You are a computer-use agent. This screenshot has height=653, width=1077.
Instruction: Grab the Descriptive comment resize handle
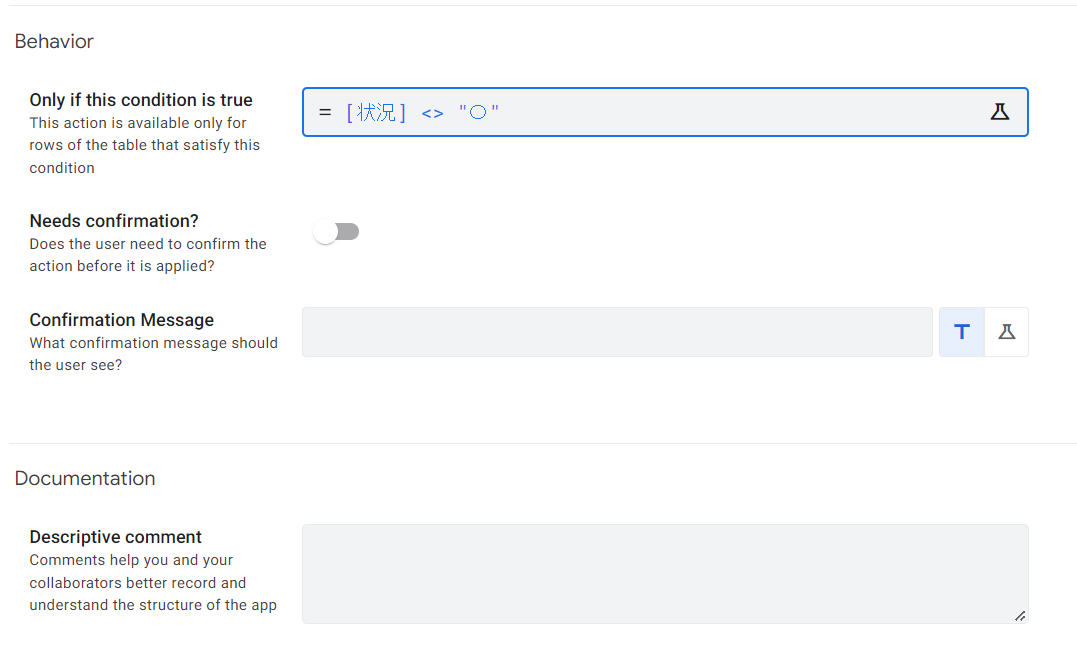(1019, 615)
